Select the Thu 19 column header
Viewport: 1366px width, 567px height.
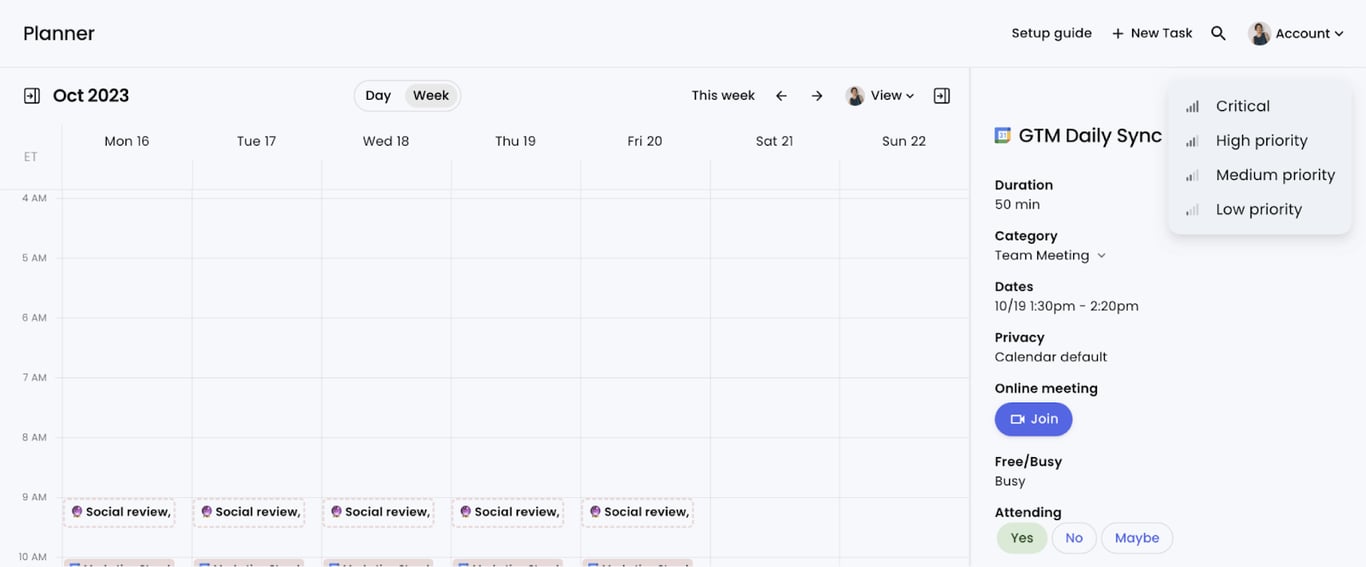click(515, 141)
